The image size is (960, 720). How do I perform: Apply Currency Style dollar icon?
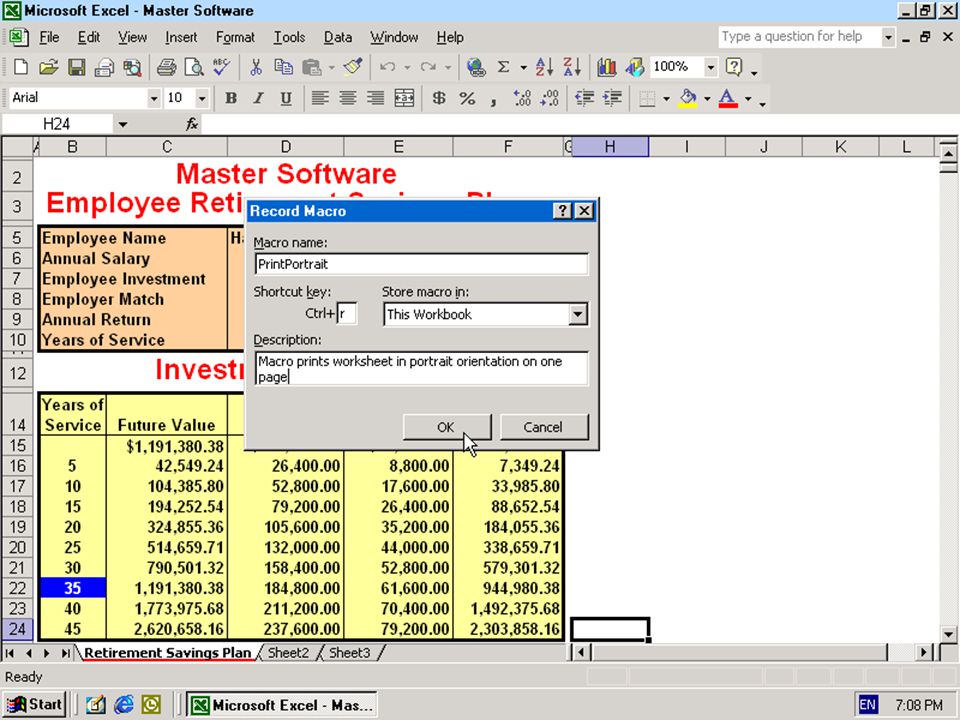click(438, 98)
